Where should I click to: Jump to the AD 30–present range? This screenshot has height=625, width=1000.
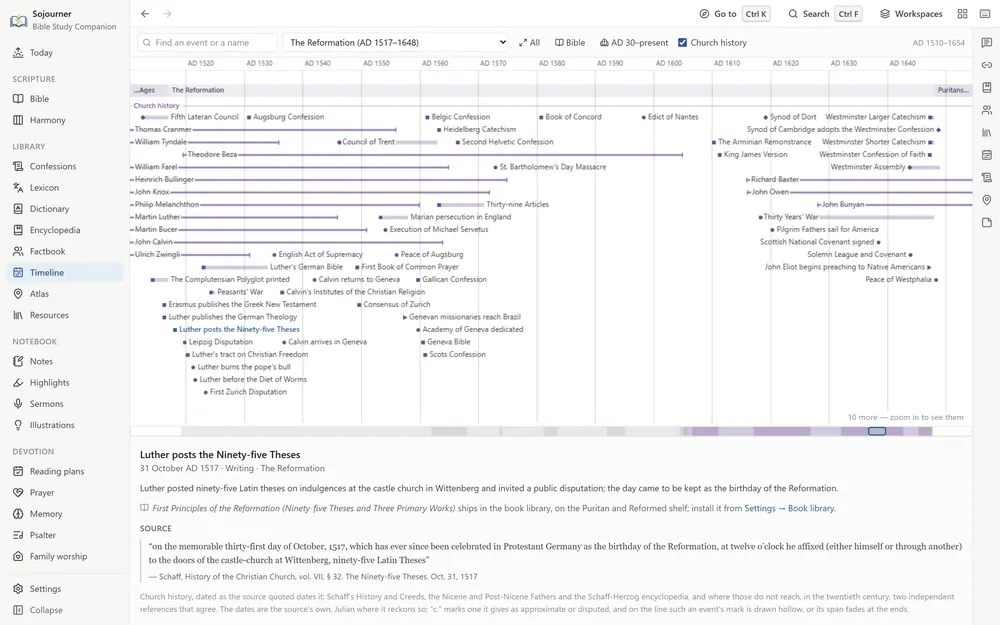point(634,43)
